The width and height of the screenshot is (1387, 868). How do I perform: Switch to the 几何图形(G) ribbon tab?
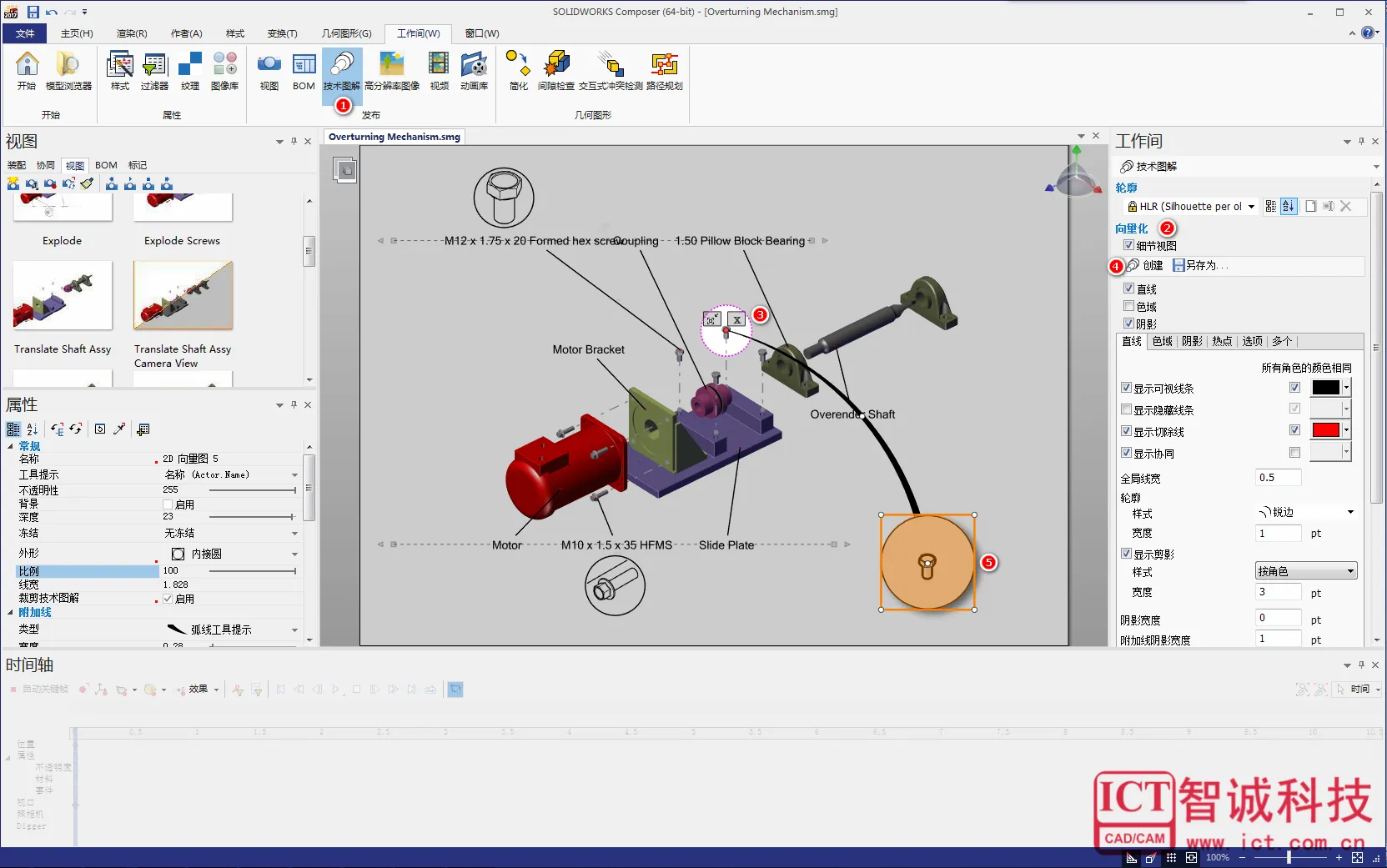[x=346, y=33]
